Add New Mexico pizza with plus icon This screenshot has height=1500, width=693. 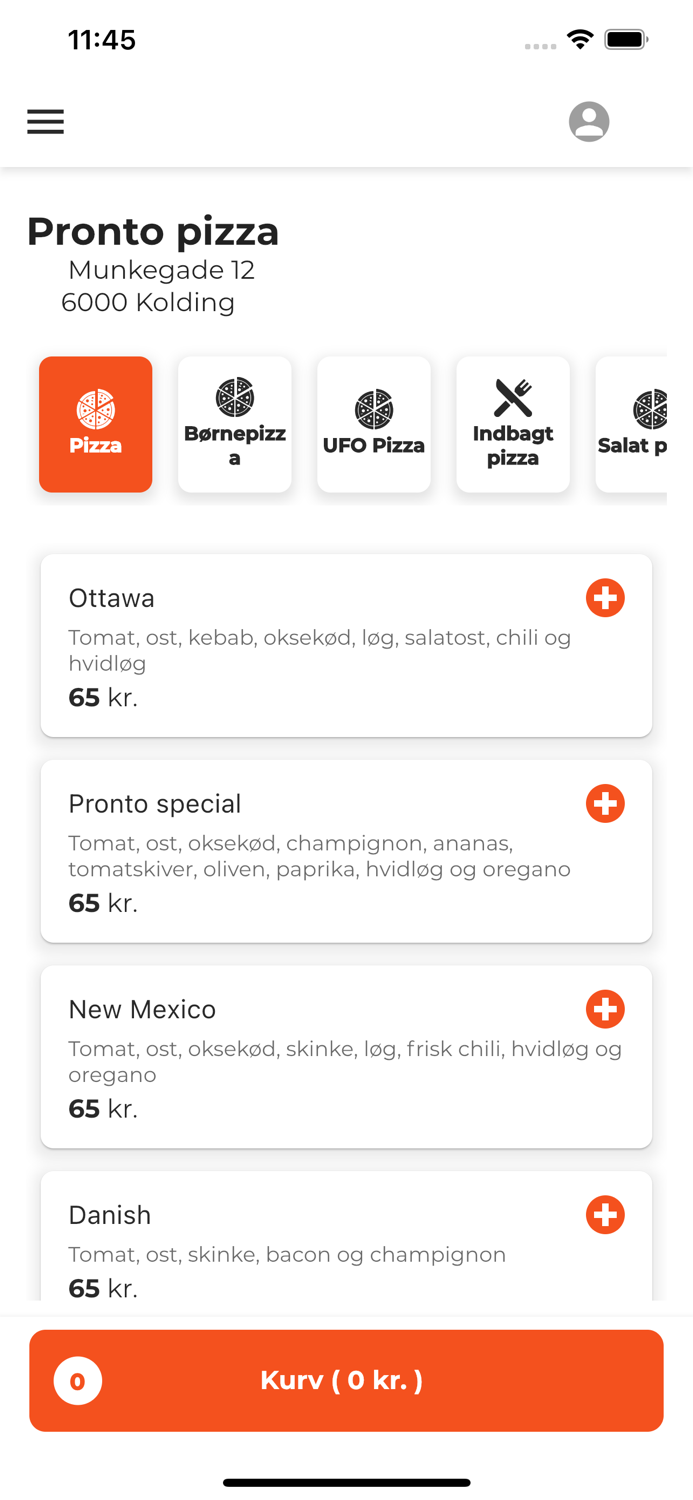[605, 1009]
